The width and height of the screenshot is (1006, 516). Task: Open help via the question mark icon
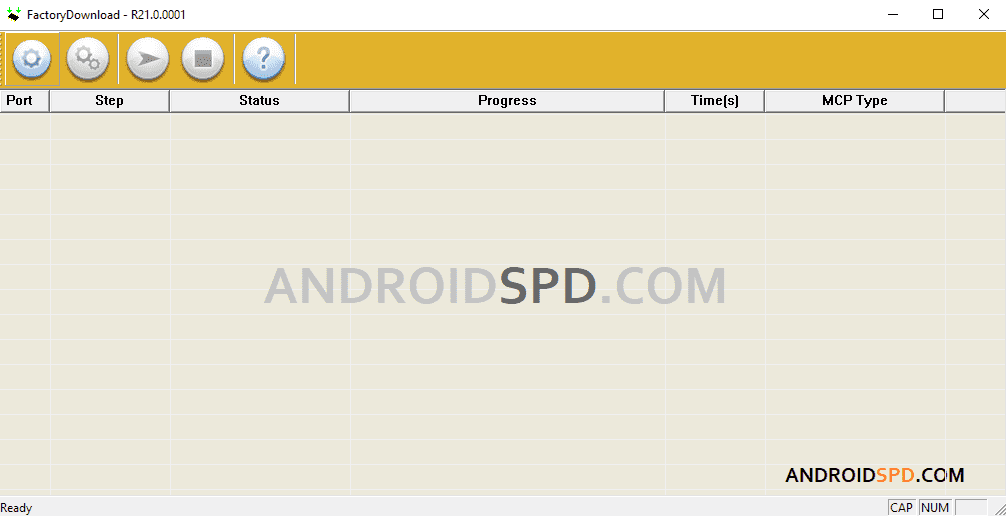(x=264, y=59)
